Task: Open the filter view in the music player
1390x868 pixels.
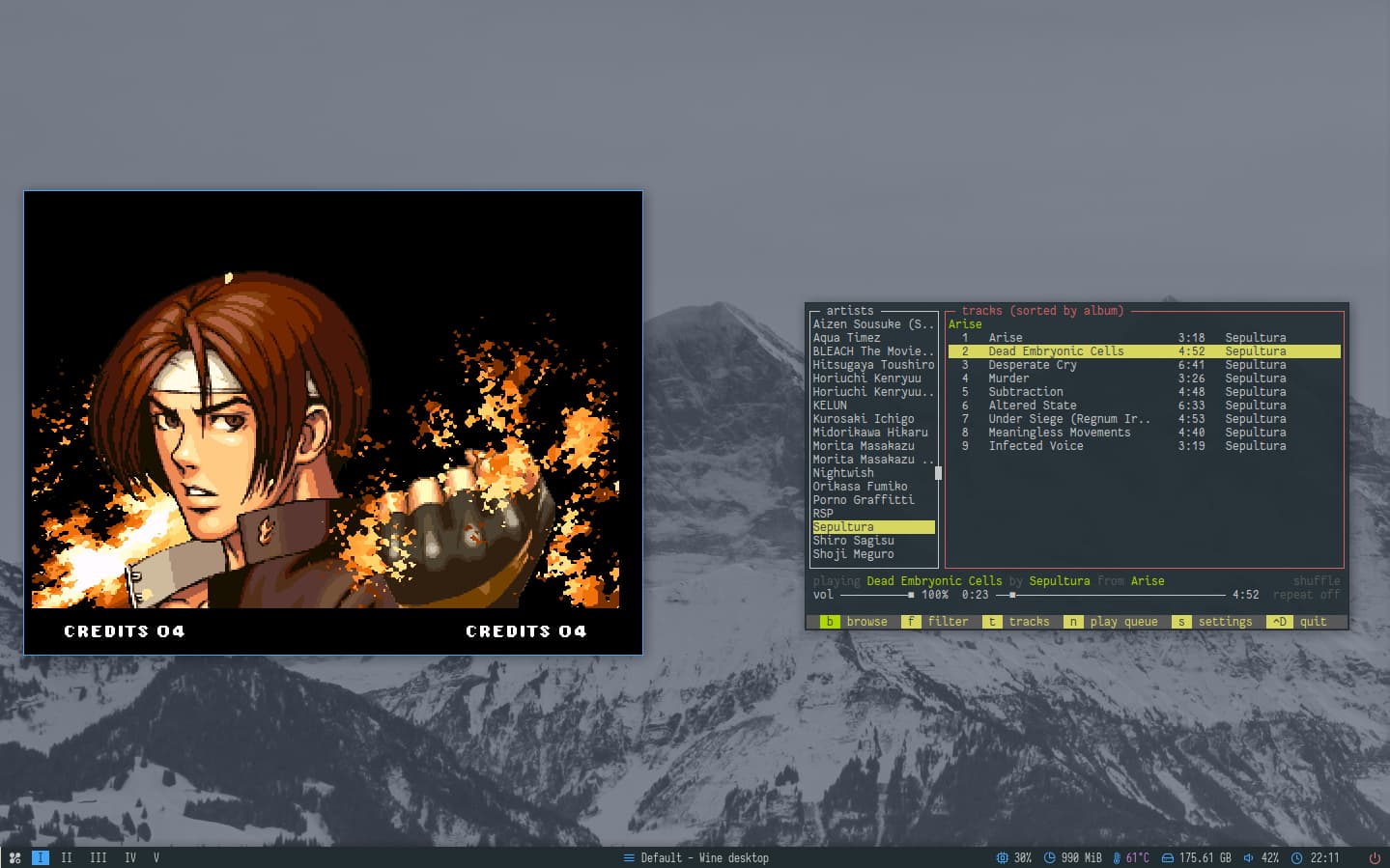Action: tap(936, 622)
